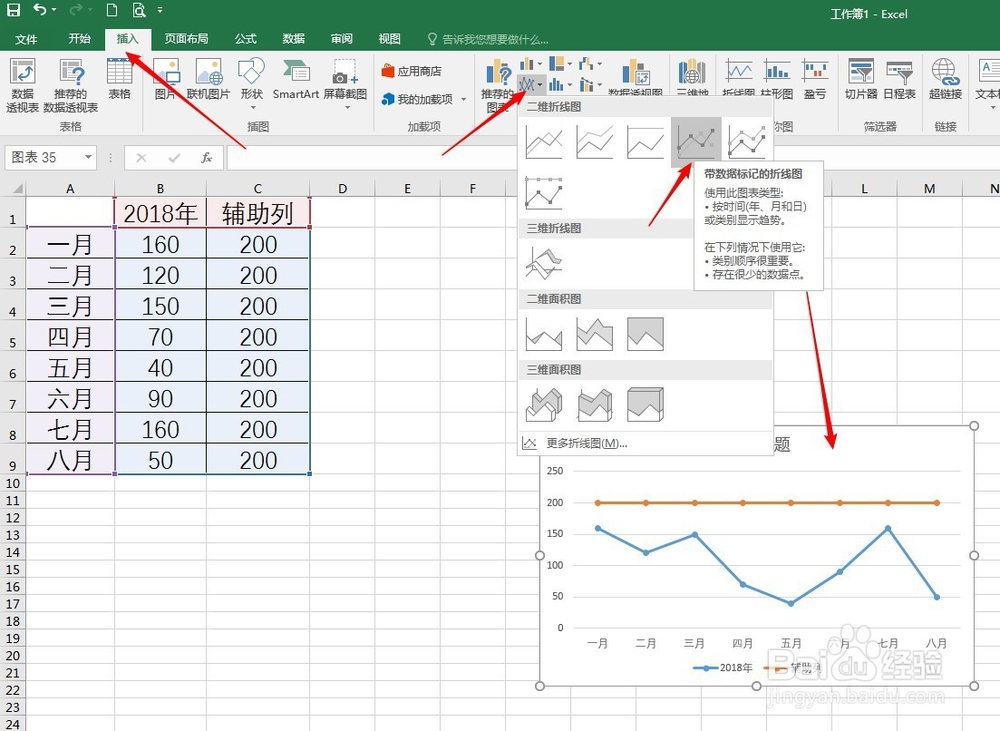
Task: Insert Column sparkline (柱形图)
Action: click(777, 80)
